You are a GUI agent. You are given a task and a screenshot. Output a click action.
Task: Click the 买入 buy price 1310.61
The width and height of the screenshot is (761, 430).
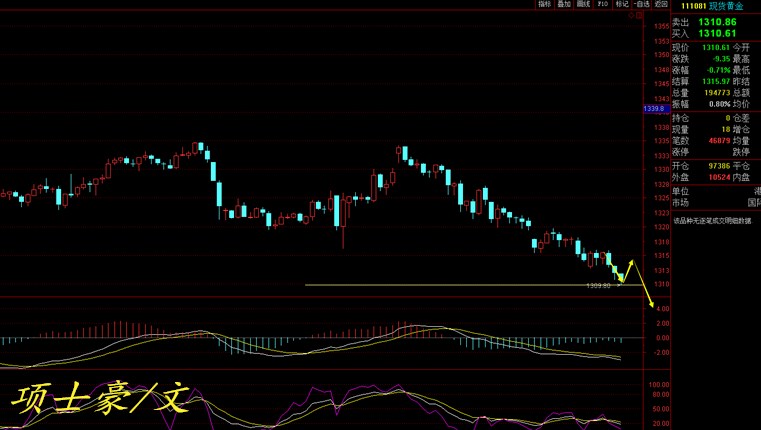[717, 33]
